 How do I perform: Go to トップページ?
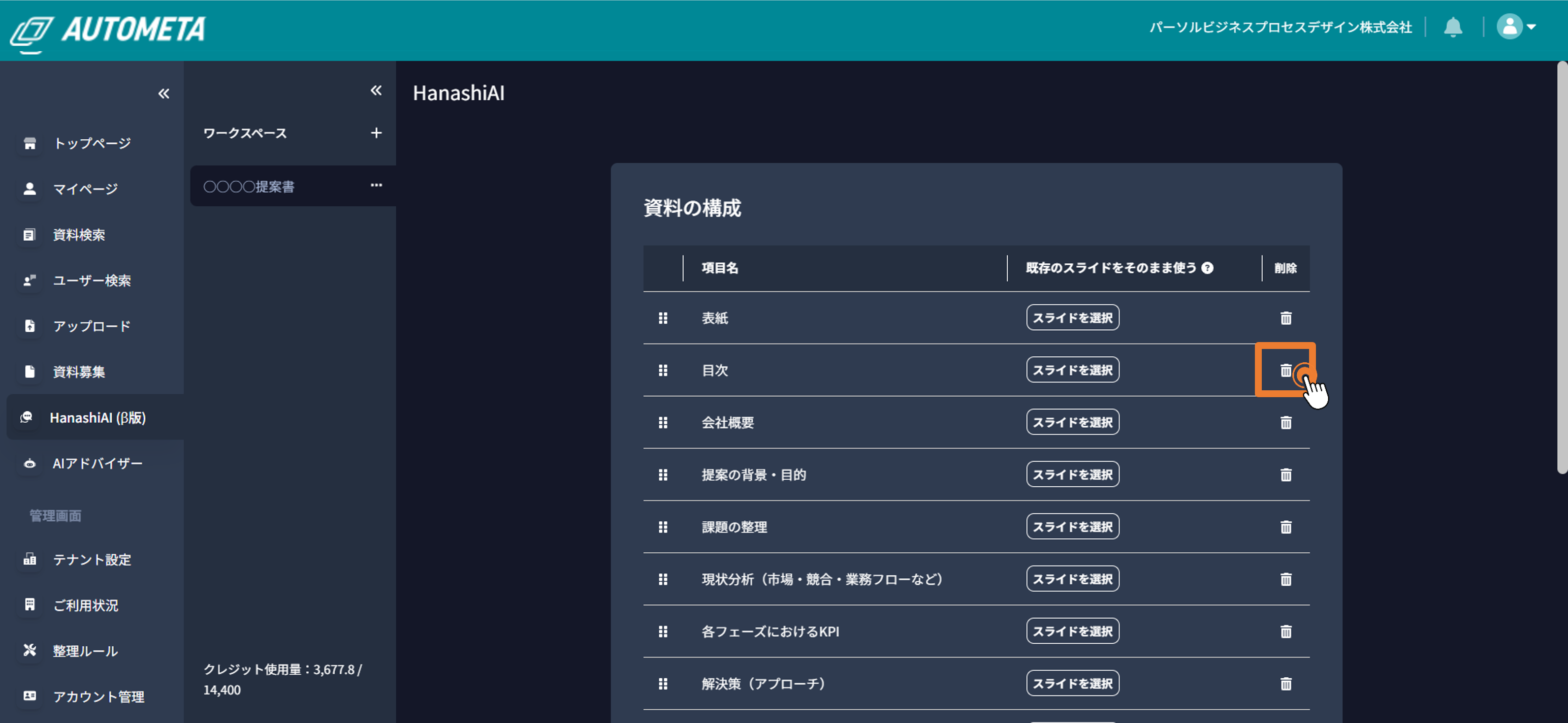pos(92,143)
